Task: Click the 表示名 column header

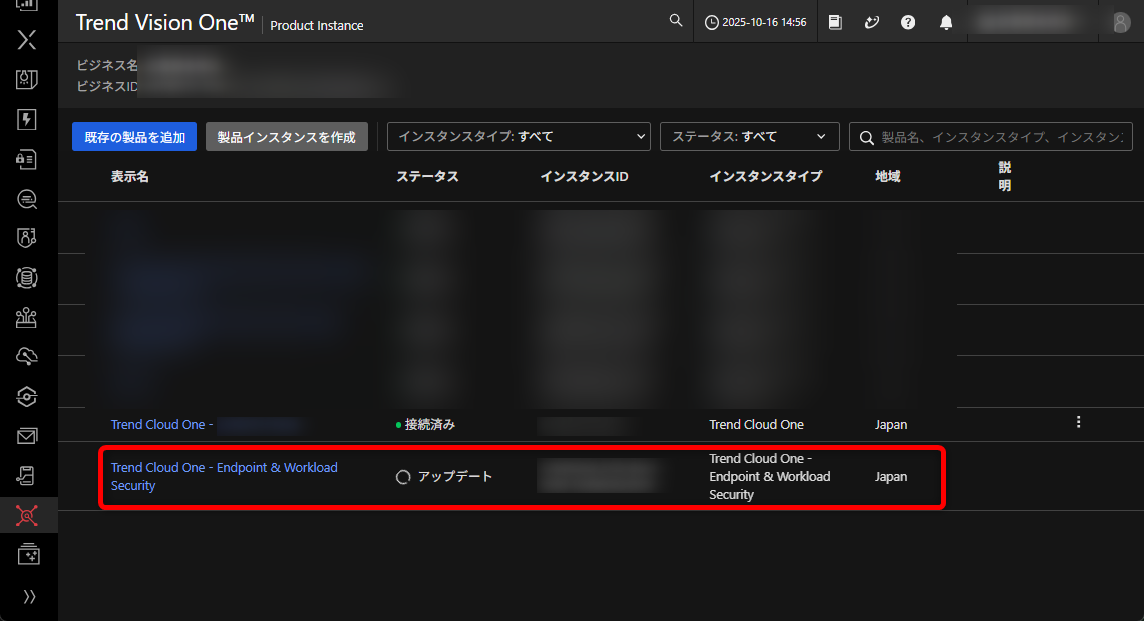Action: point(130,176)
